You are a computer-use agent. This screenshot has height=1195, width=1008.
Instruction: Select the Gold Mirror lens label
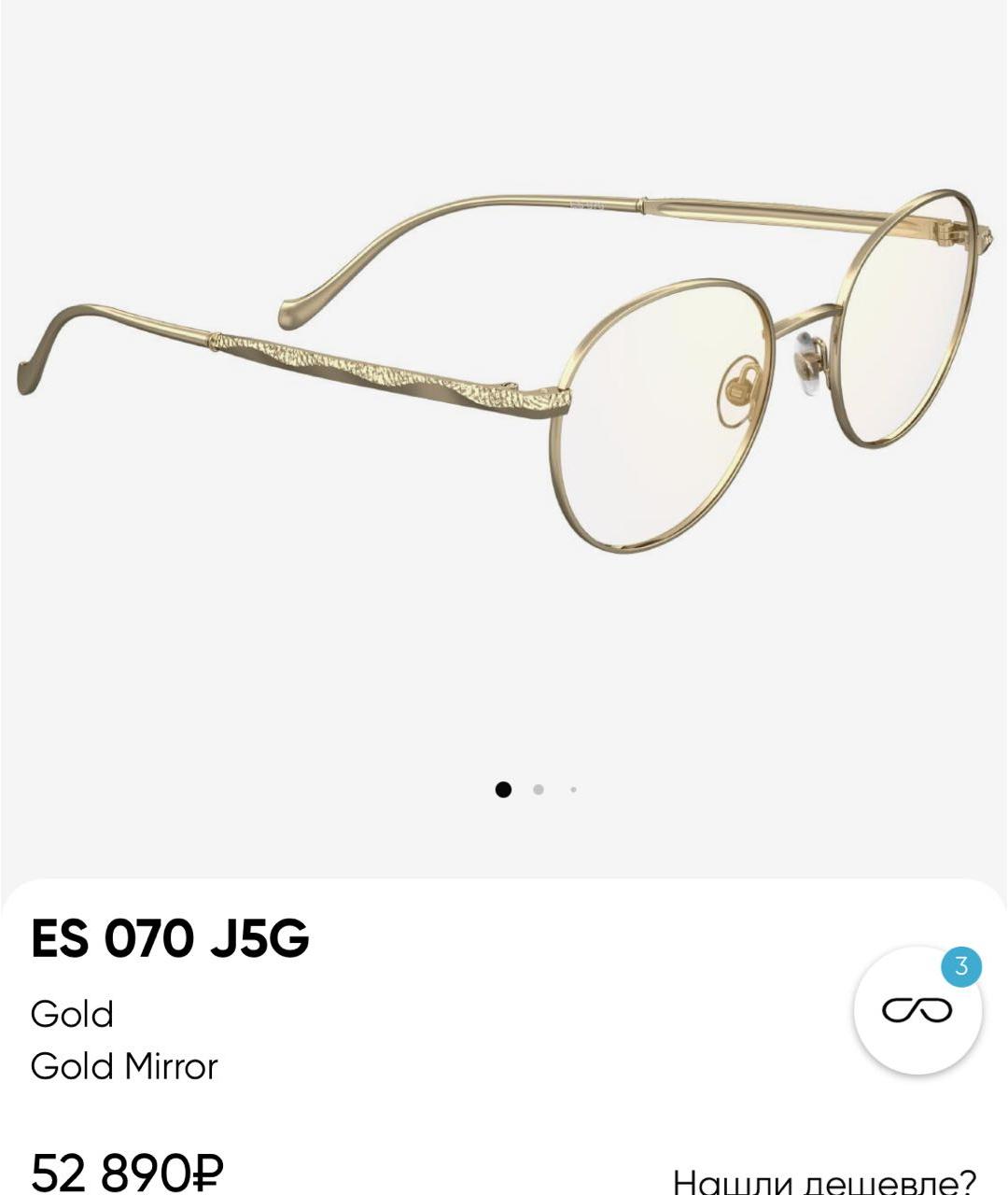[124, 1066]
